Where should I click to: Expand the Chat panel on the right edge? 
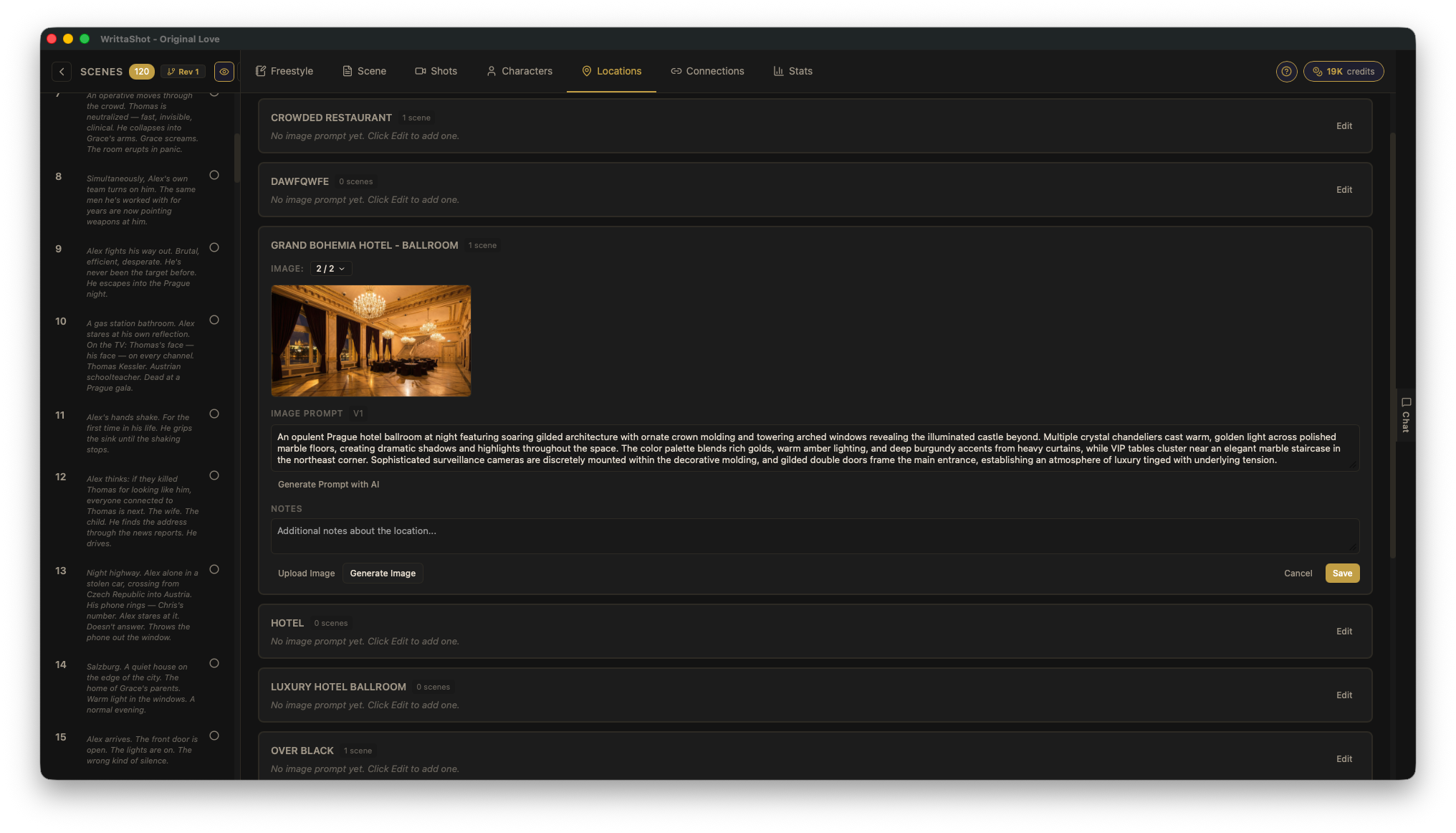tap(1405, 416)
